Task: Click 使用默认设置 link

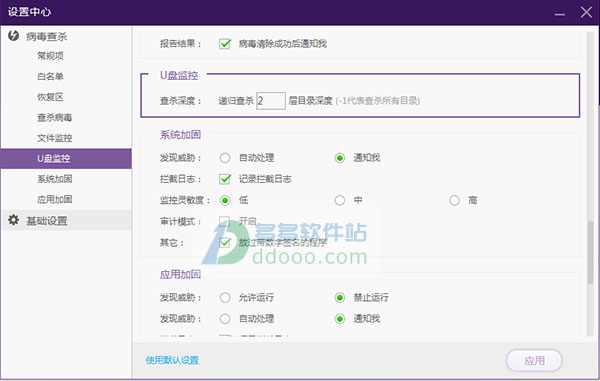Action: [x=172, y=360]
